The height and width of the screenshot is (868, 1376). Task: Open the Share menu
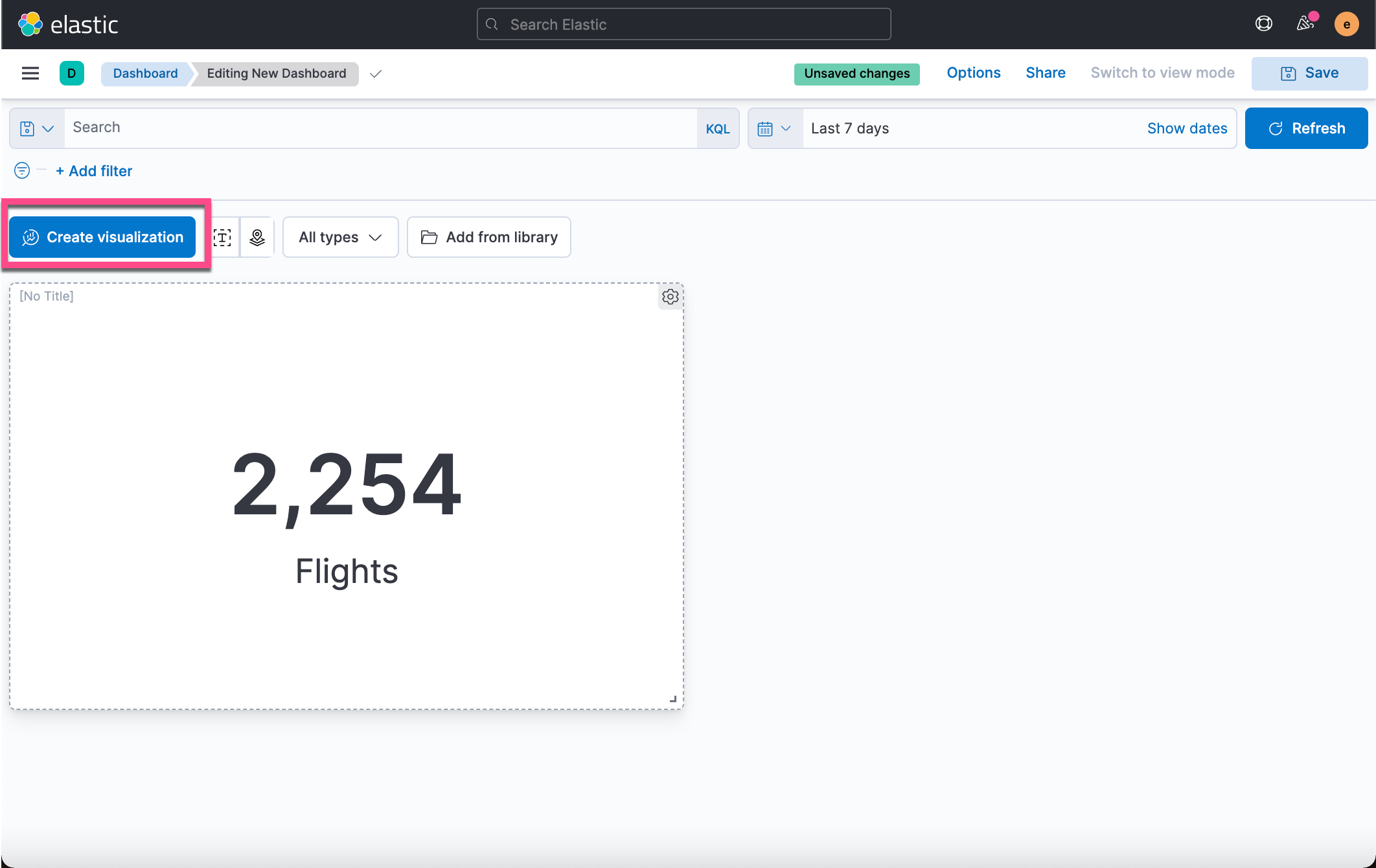pyautogui.click(x=1045, y=73)
